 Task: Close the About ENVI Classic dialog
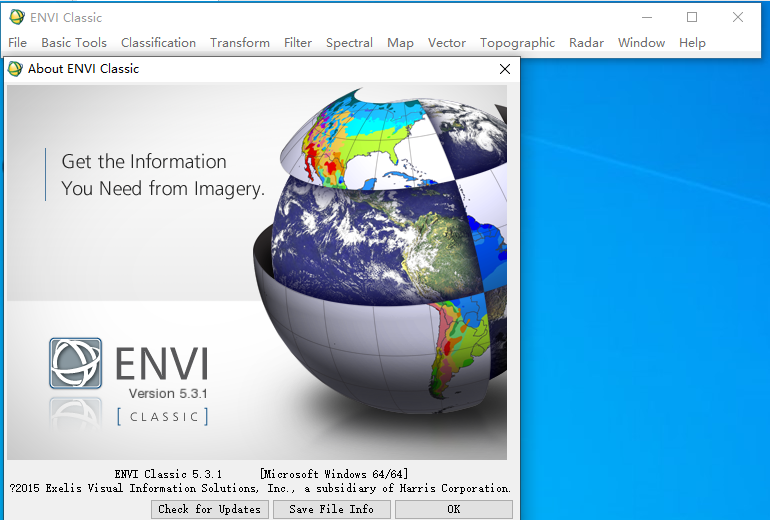tap(505, 69)
